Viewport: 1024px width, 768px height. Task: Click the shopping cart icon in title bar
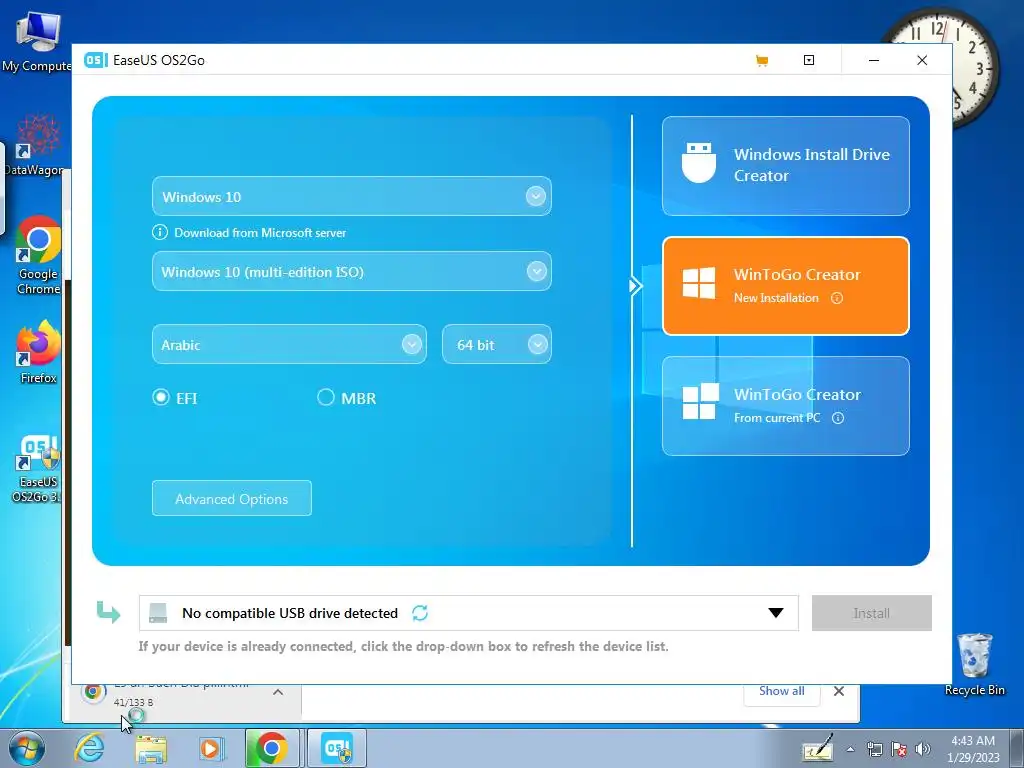[x=761, y=61]
